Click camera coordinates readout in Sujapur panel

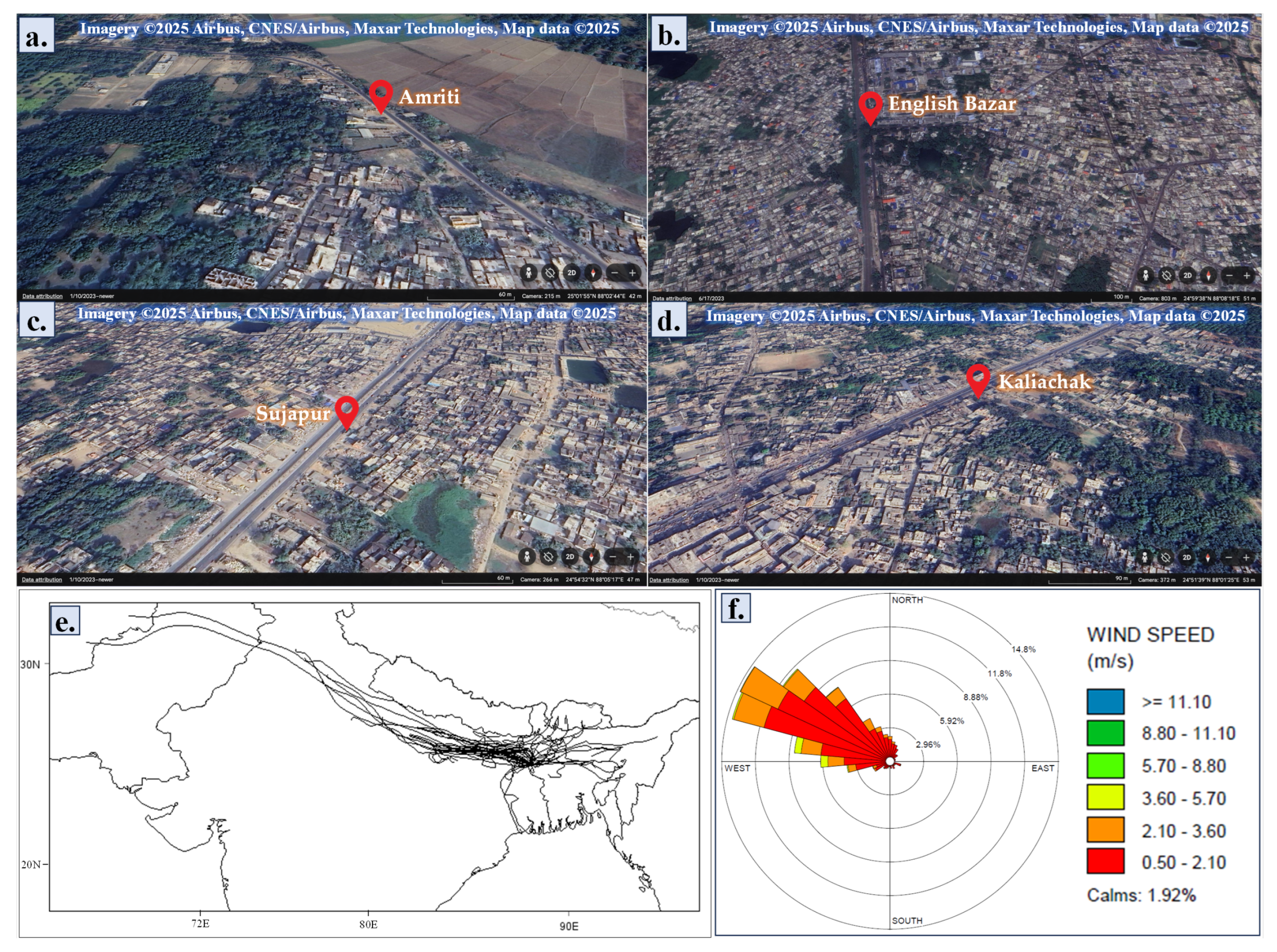[x=594, y=580]
